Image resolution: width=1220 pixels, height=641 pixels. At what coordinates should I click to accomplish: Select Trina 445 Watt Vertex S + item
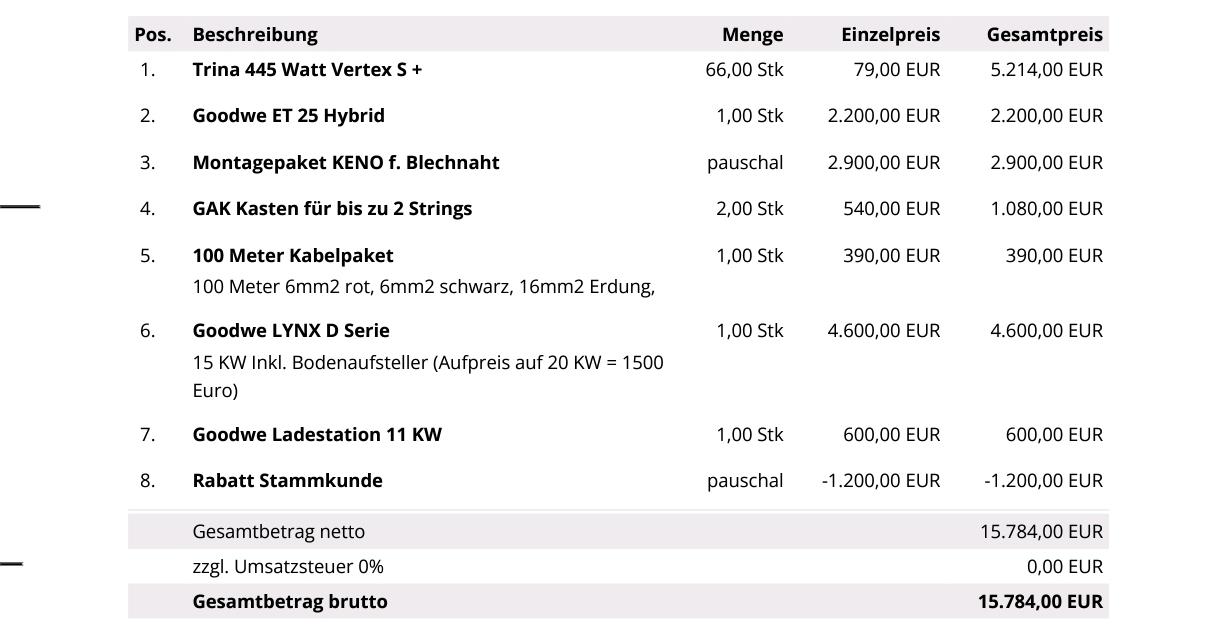tap(307, 70)
